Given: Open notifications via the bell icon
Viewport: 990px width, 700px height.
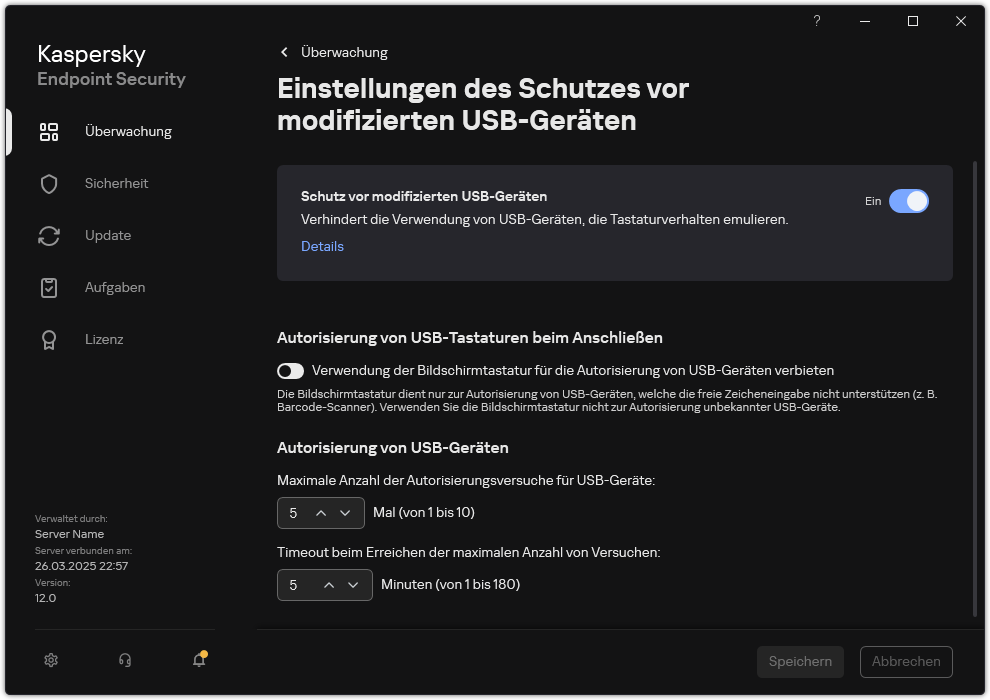Looking at the screenshot, I should tap(199, 660).
